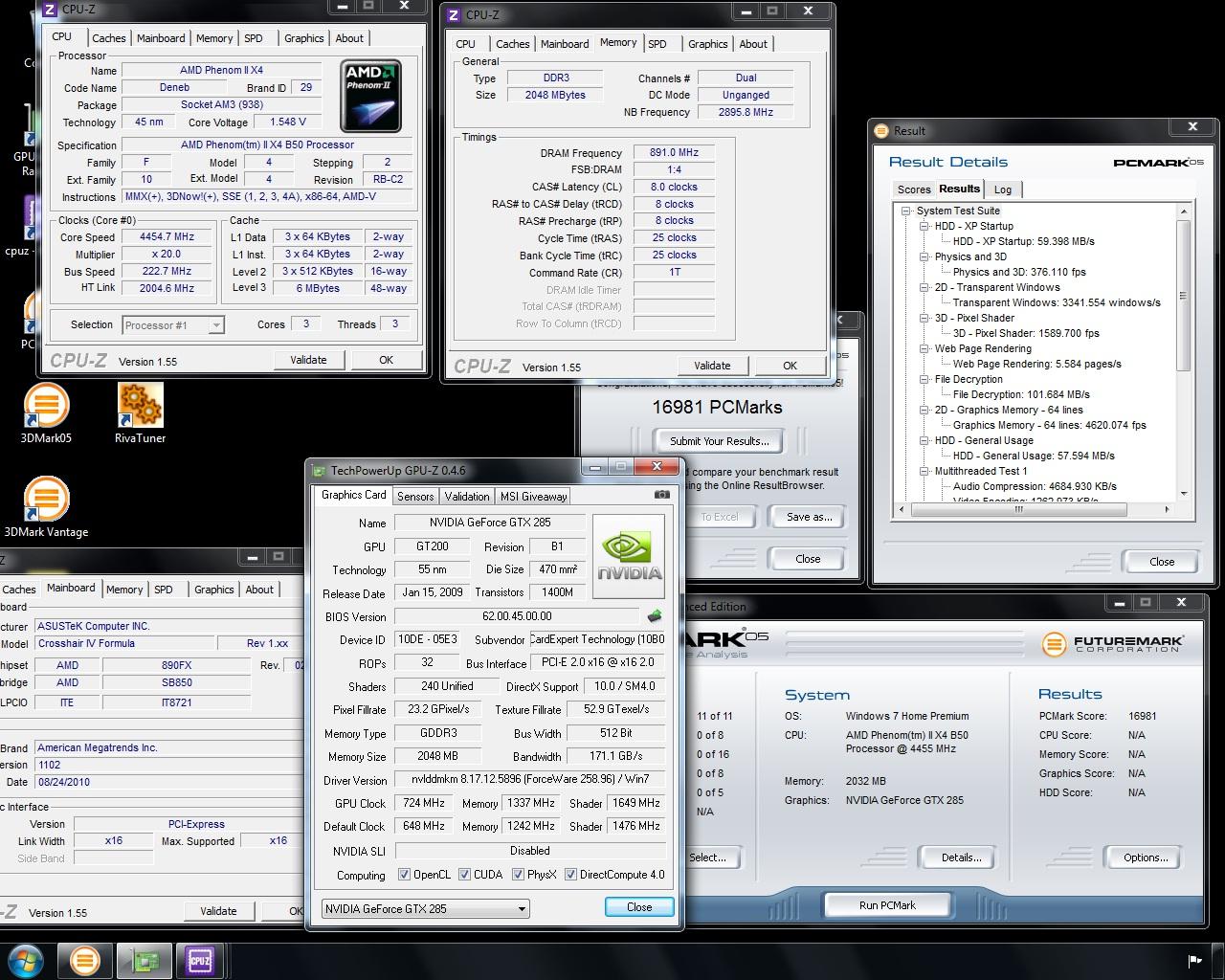Toggle the DirectCompute 4.0 checkbox

[570, 875]
